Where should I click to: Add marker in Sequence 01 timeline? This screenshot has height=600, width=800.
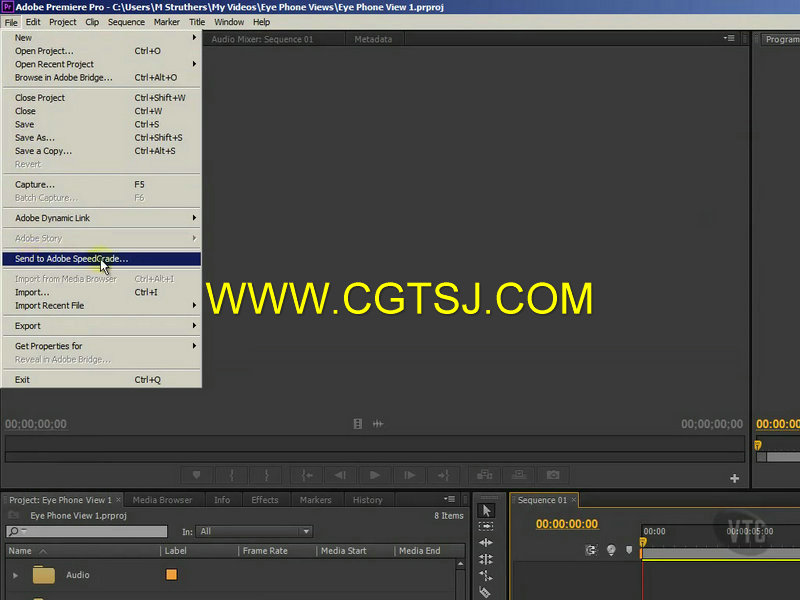pos(629,550)
